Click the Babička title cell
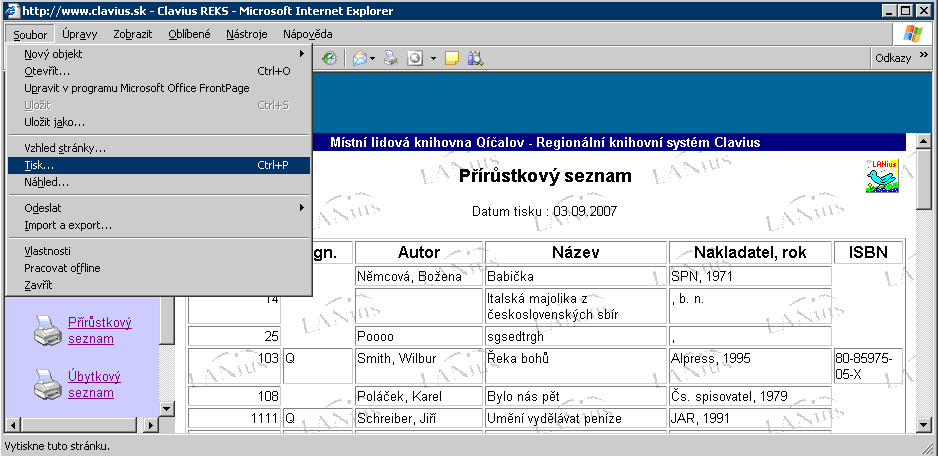 coord(575,276)
